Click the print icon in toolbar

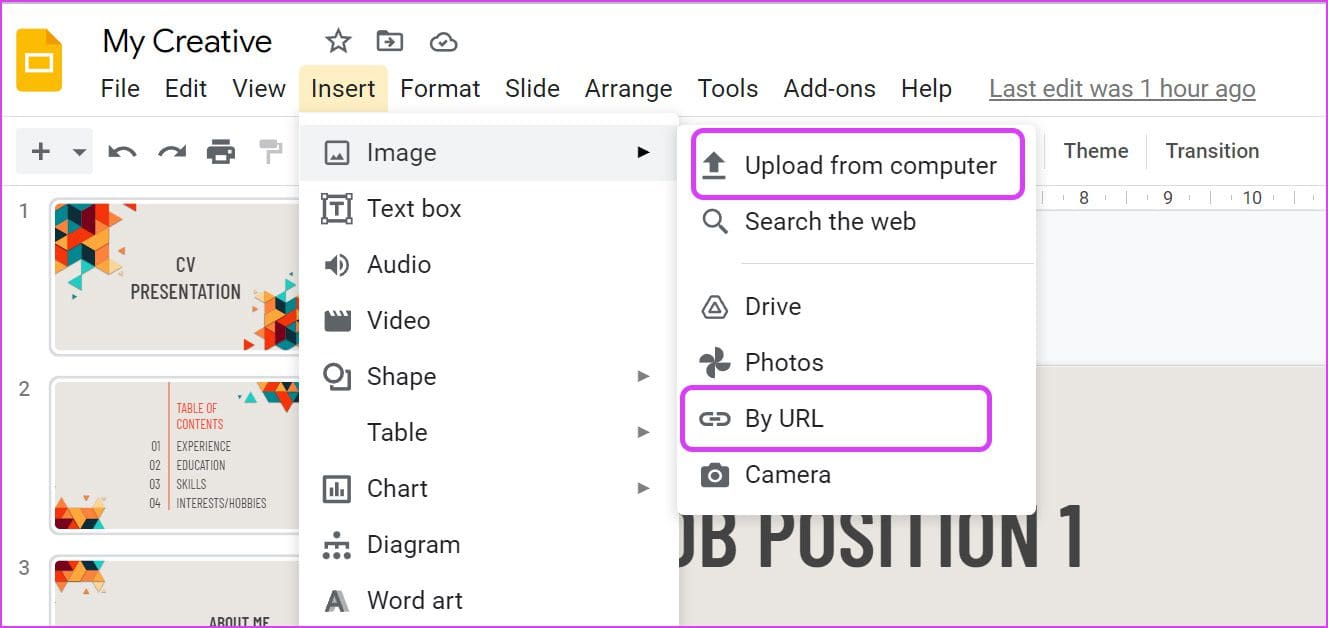221,152
